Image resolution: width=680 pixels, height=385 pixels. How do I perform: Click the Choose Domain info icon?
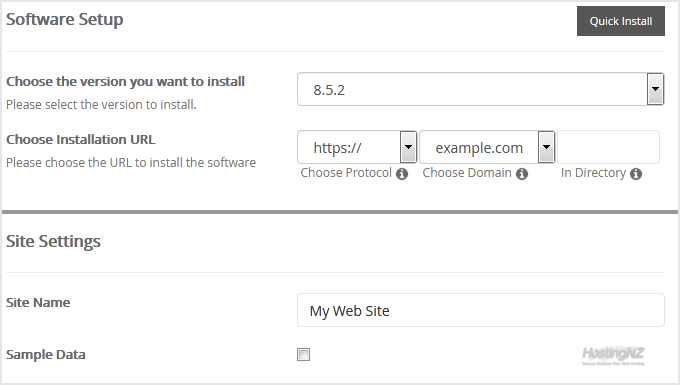click(x=522, y=174)
